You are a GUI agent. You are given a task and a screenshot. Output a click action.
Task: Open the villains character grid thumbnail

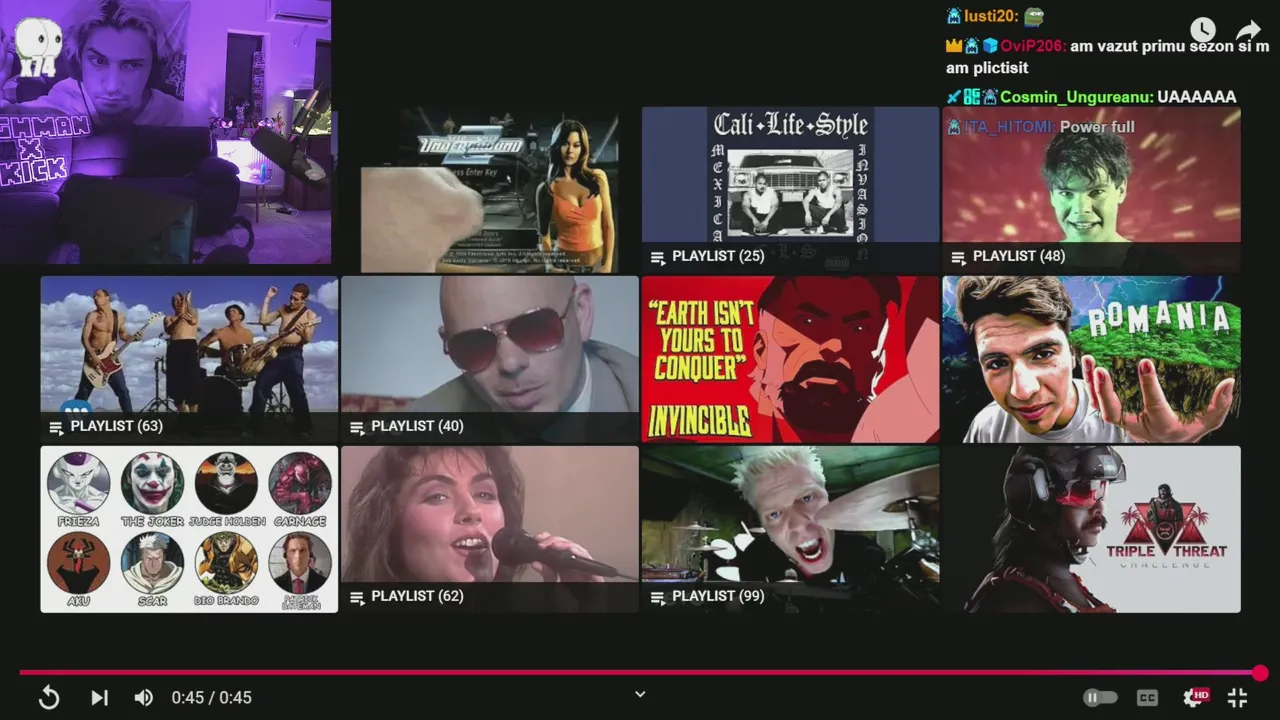coord(189,529)
